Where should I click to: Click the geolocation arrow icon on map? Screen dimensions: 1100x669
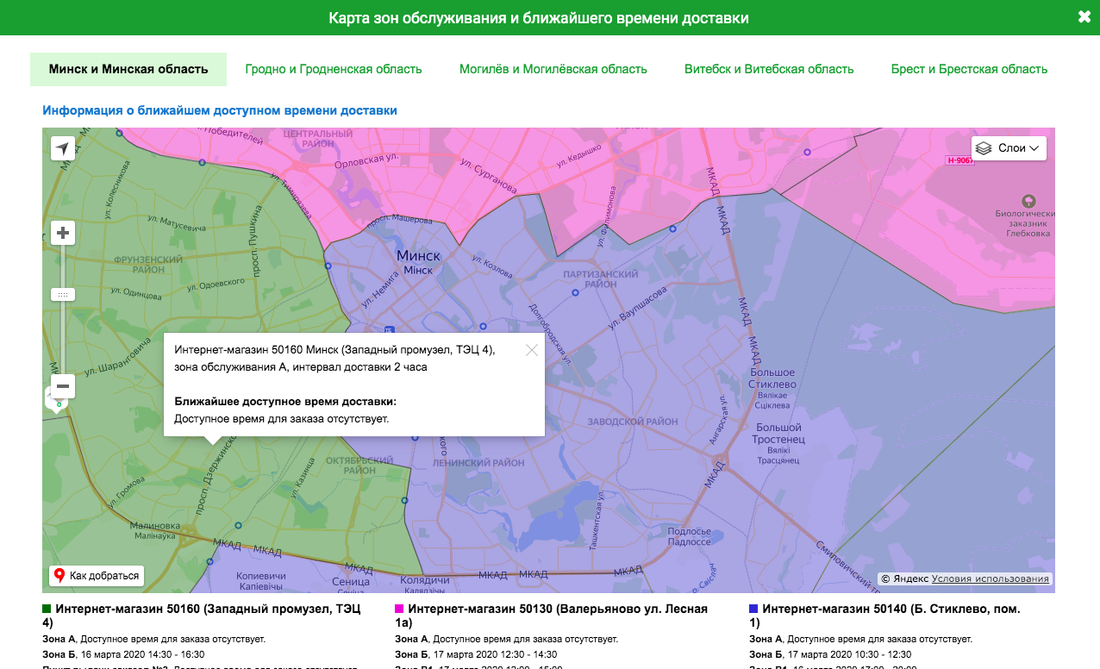point(63,149)
